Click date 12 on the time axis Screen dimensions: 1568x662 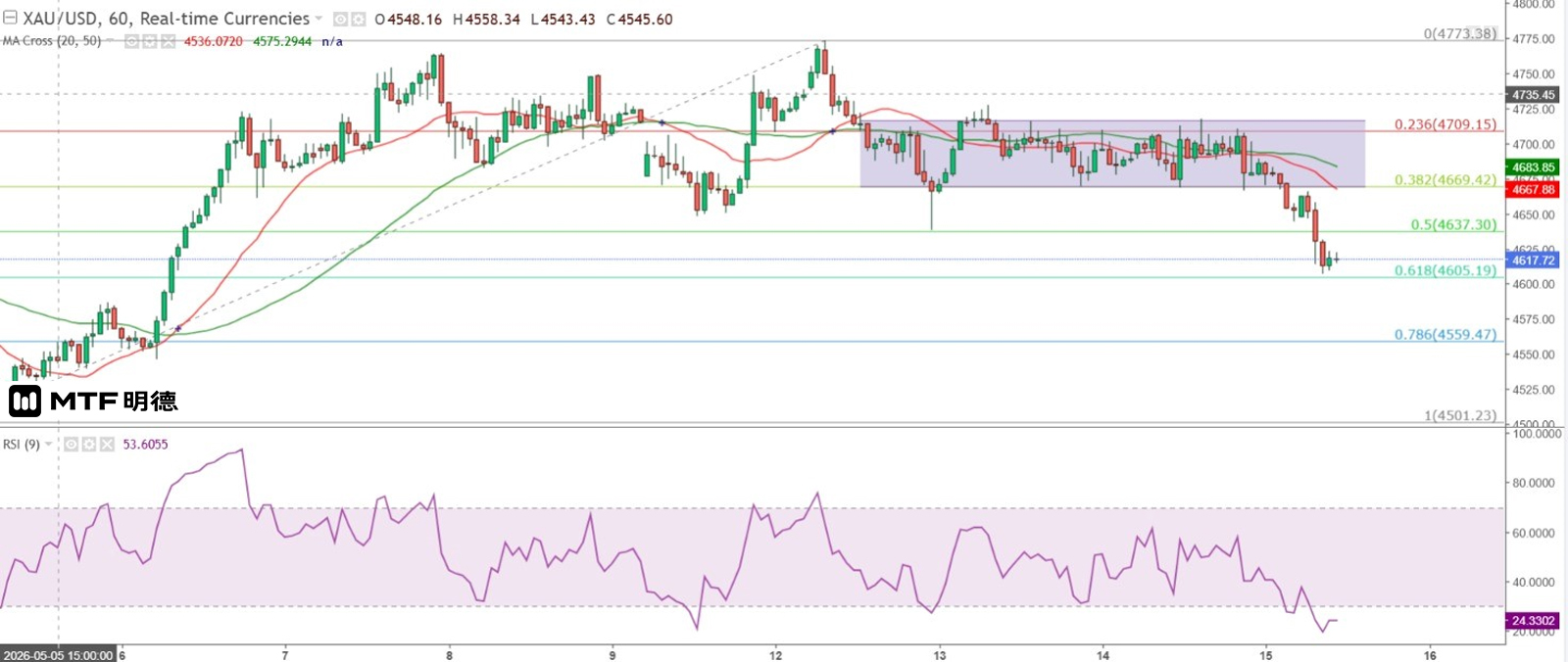pos(776,655)
